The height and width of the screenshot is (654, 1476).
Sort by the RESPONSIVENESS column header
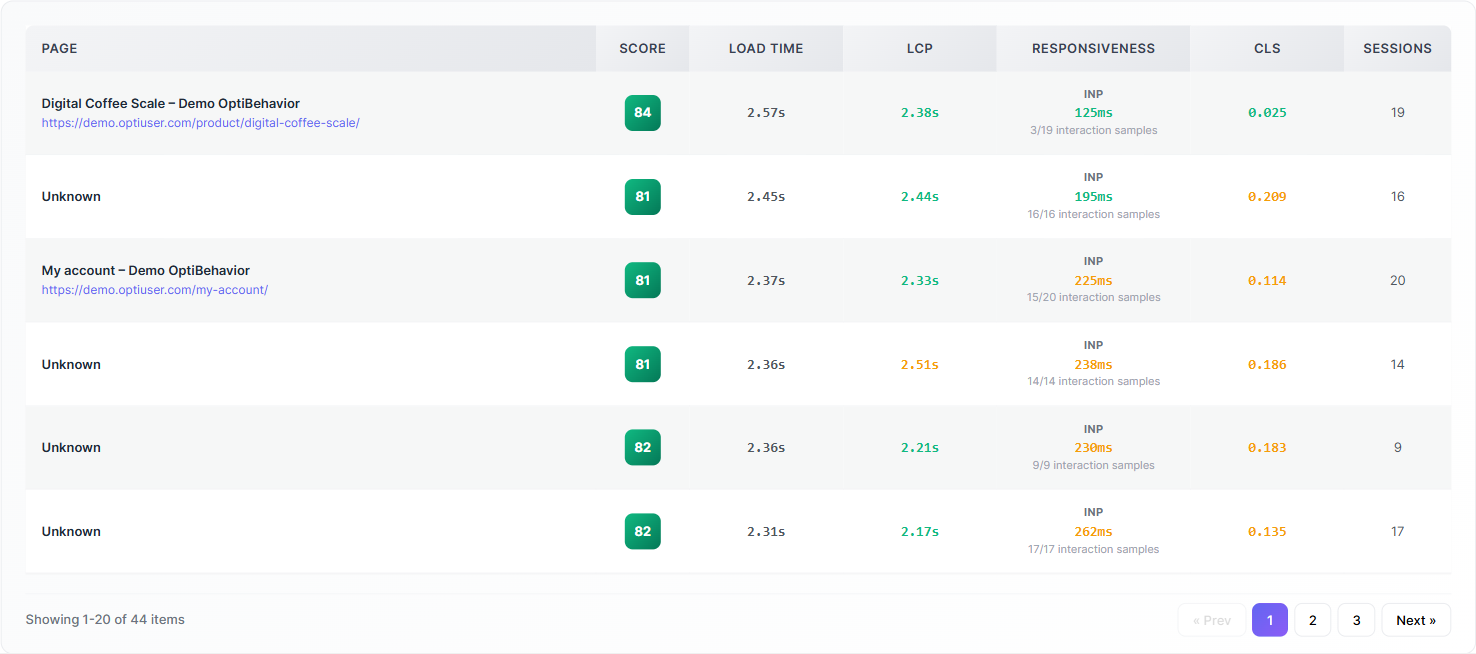[1093, 48]
